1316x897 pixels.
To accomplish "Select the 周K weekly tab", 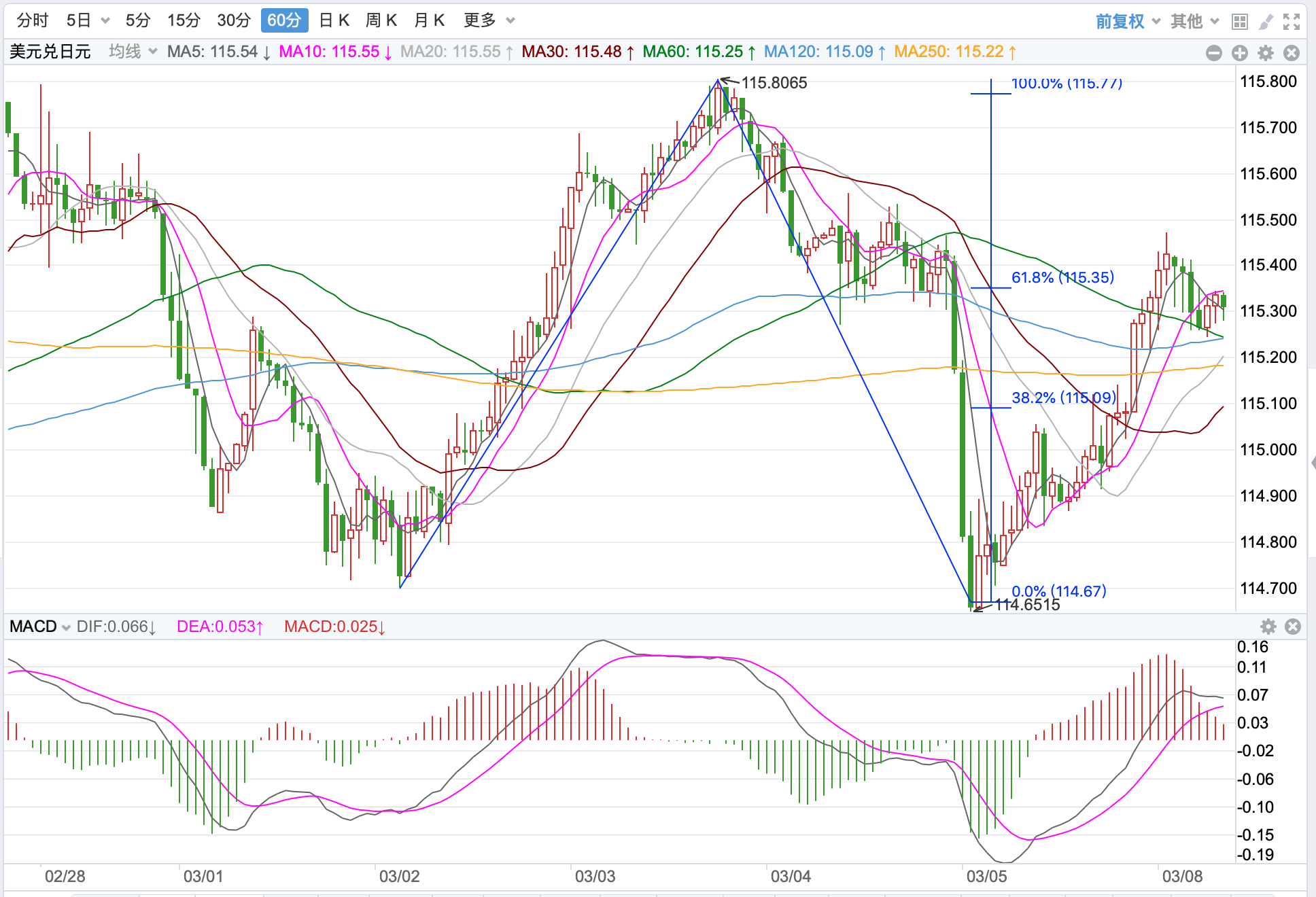I will (381, 20).
